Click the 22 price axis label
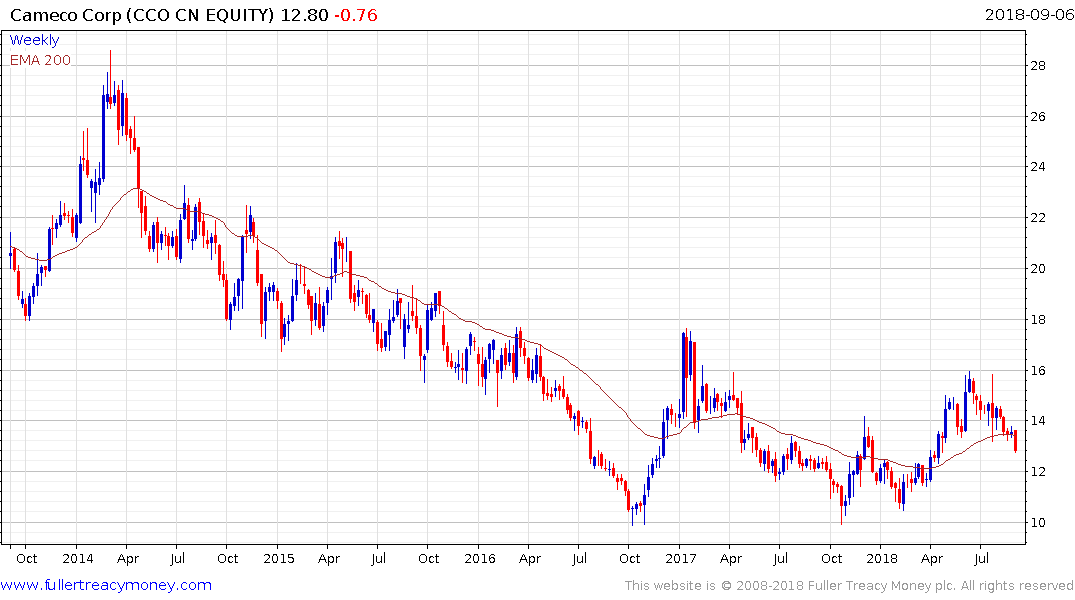1075x600 pixels. point(1038,218)
